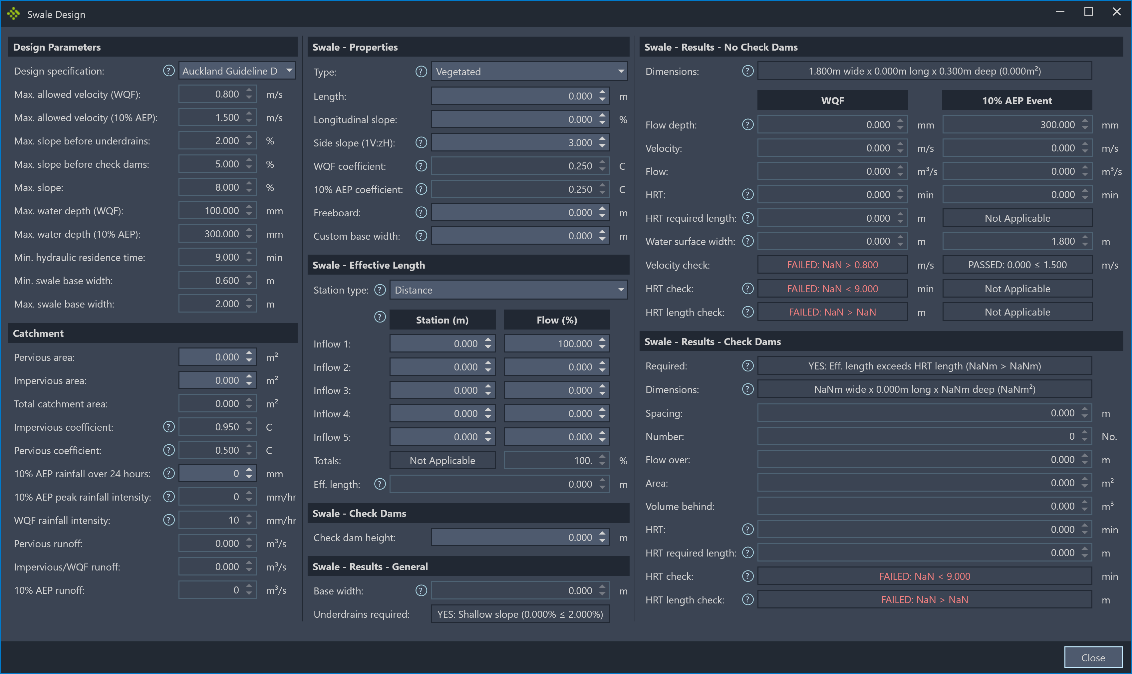This screenshot has height=674, width=1132.
Task: Click the Inflow 5 Station input
Action: click(x=443, y=437)
